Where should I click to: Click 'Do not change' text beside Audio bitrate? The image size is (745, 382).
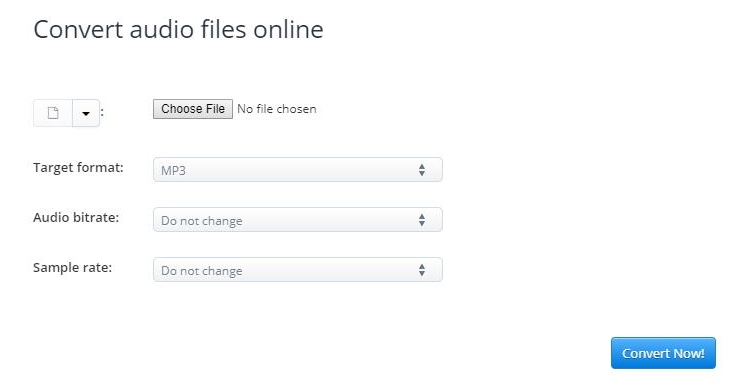pyautogui.click(x=202, y=221)
